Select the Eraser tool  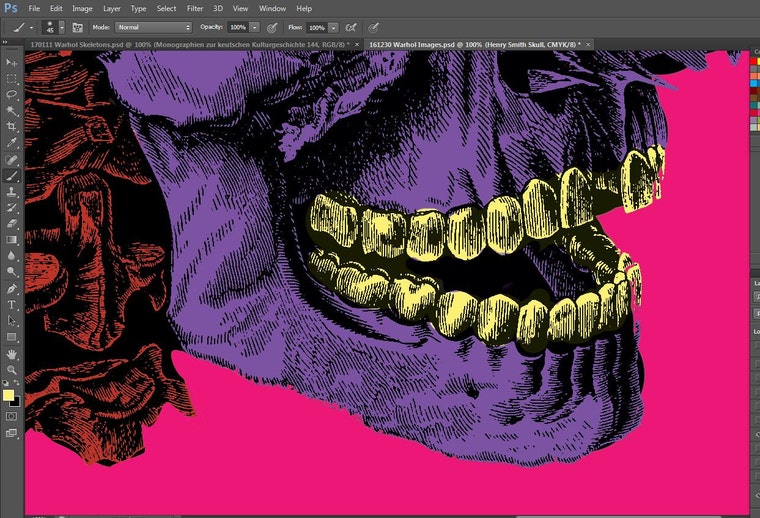tap(11, 224)
